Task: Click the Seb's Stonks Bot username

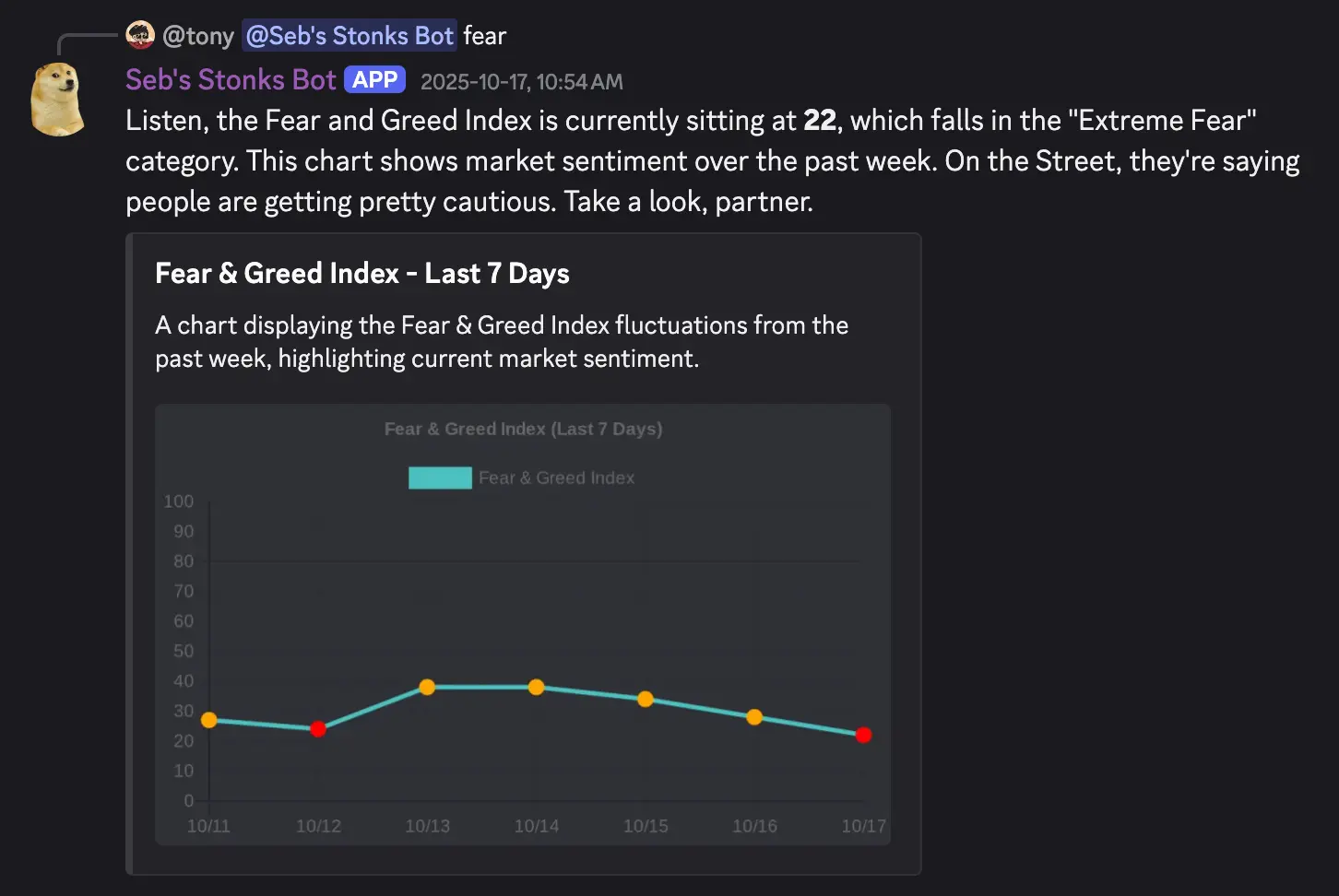Action: (x=230, y=79)
